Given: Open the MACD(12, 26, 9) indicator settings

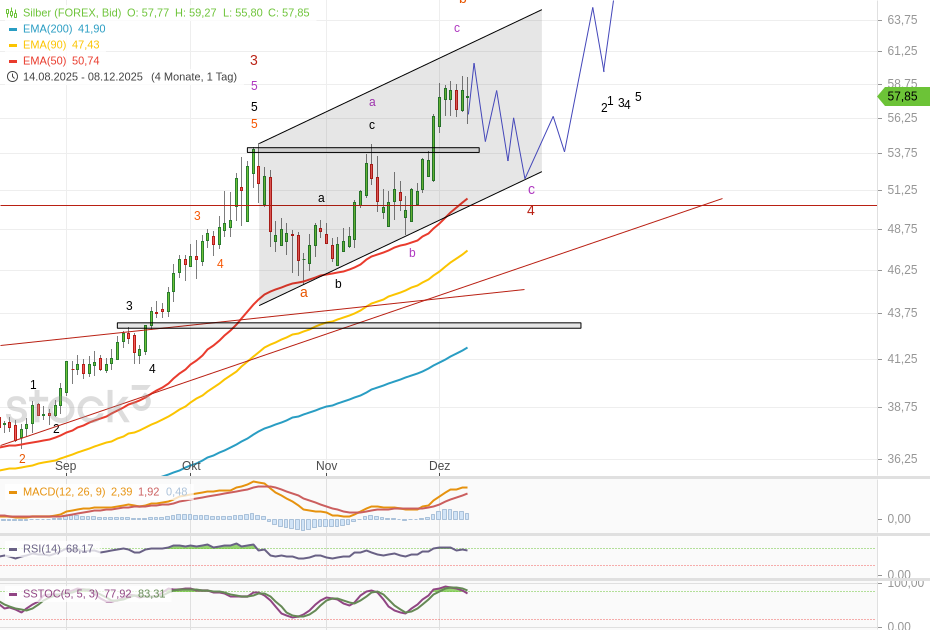Looking at the screenshot, I should click(x=64, y=492).
